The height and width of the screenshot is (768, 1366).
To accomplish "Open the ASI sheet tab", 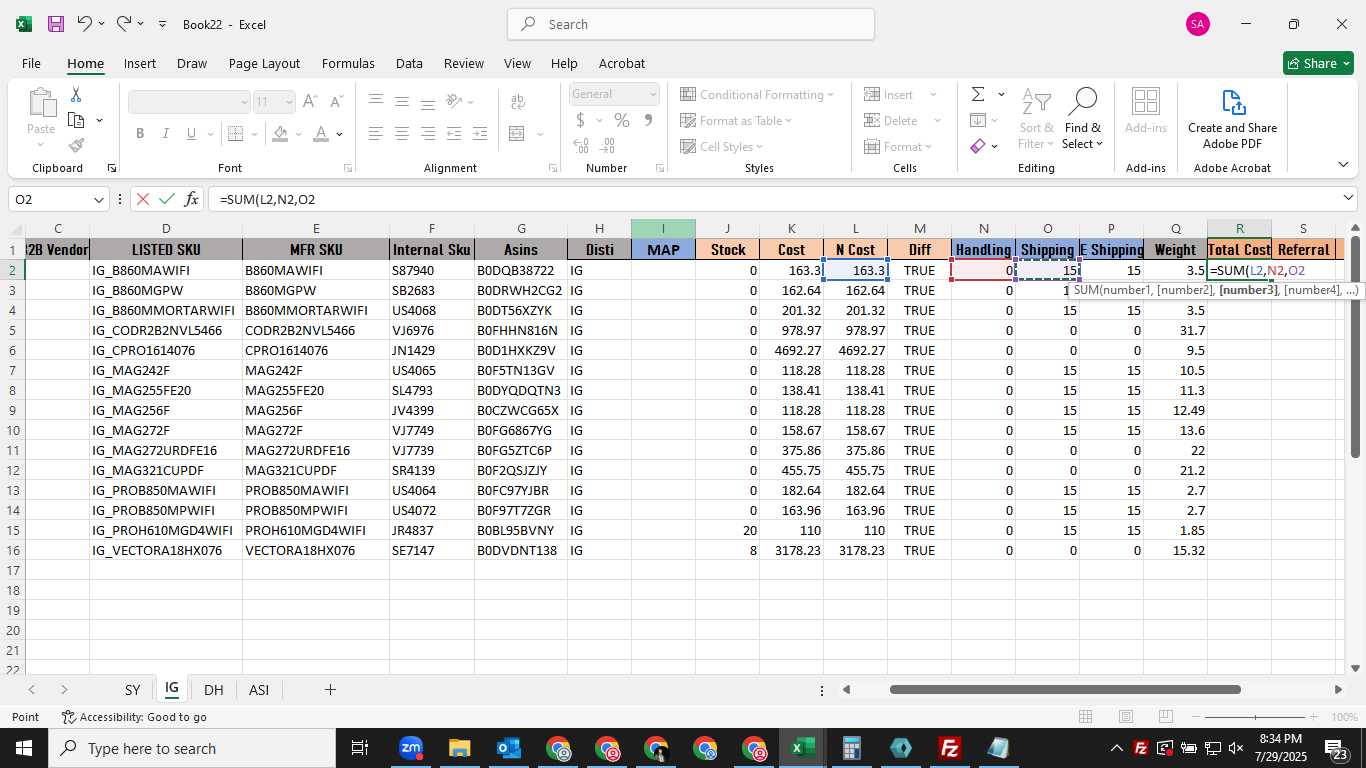I will (259, 690).
